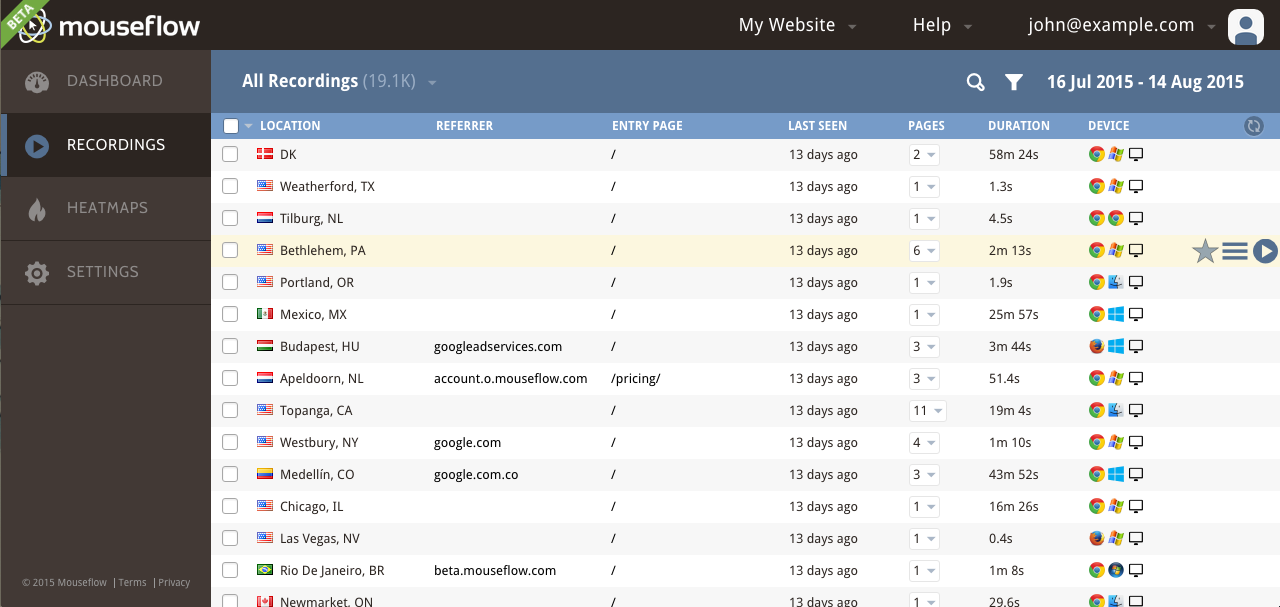Expand the All Recordings dropdown
The image size is (1280, 607).
340,82
